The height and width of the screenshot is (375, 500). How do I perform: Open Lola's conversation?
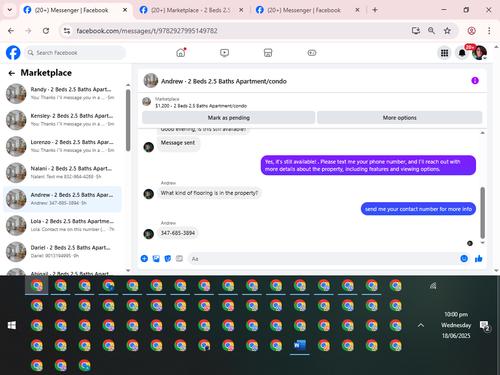[x=62, y=225]
